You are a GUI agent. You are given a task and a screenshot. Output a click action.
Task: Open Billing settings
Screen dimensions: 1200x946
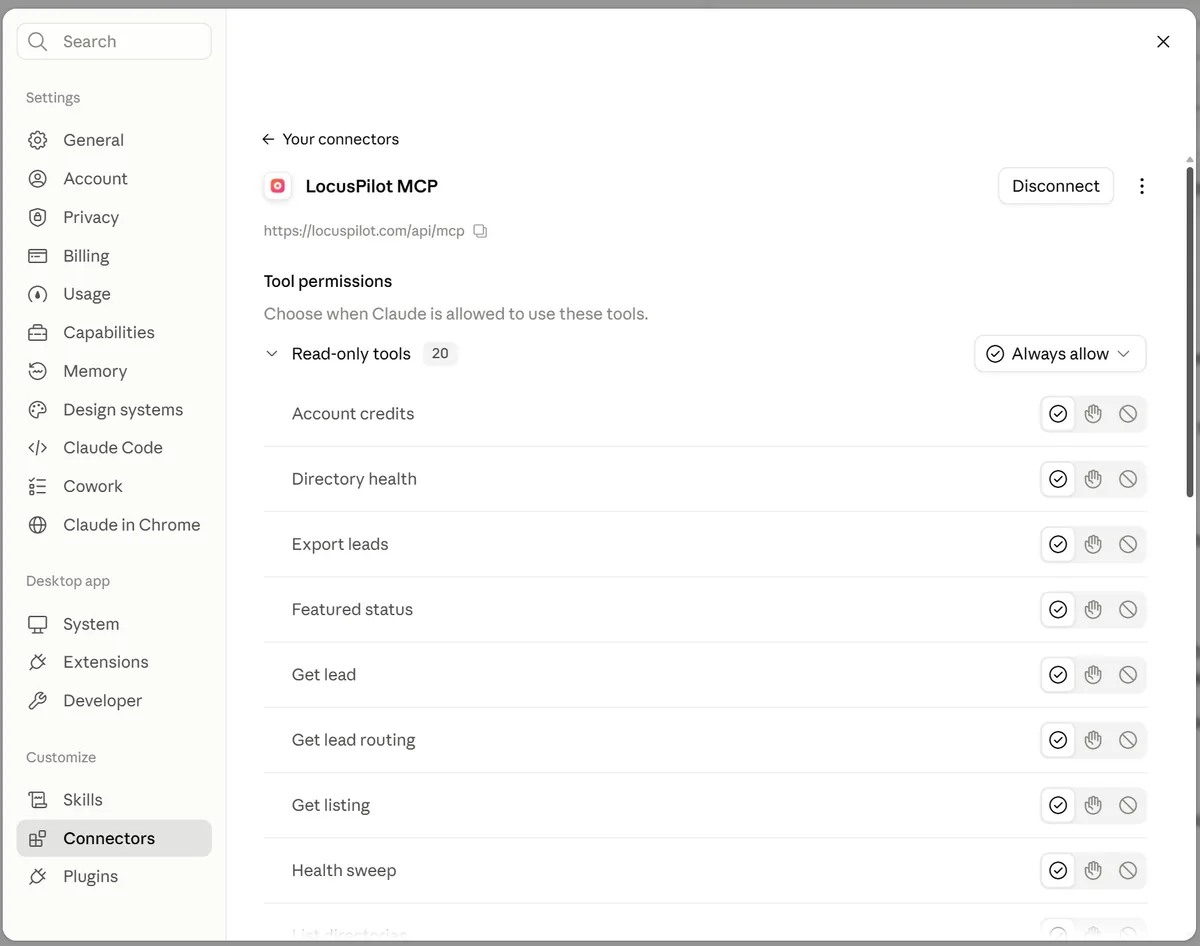pyautogui.click(x=114, y=256)
